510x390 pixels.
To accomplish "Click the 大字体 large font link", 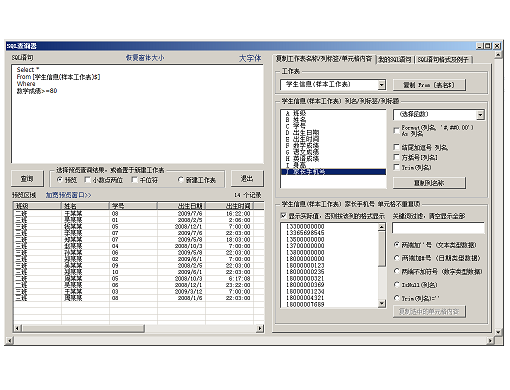I will (250, 58).
